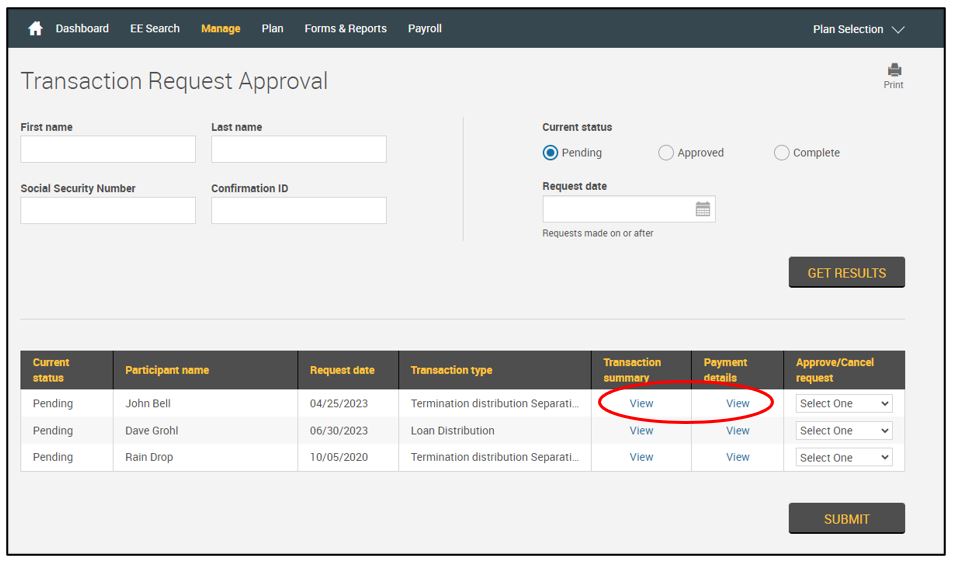Viewport: 956px width, 563px height.
Task: Select the Approved status radio button
Action: tap(666, 153)
